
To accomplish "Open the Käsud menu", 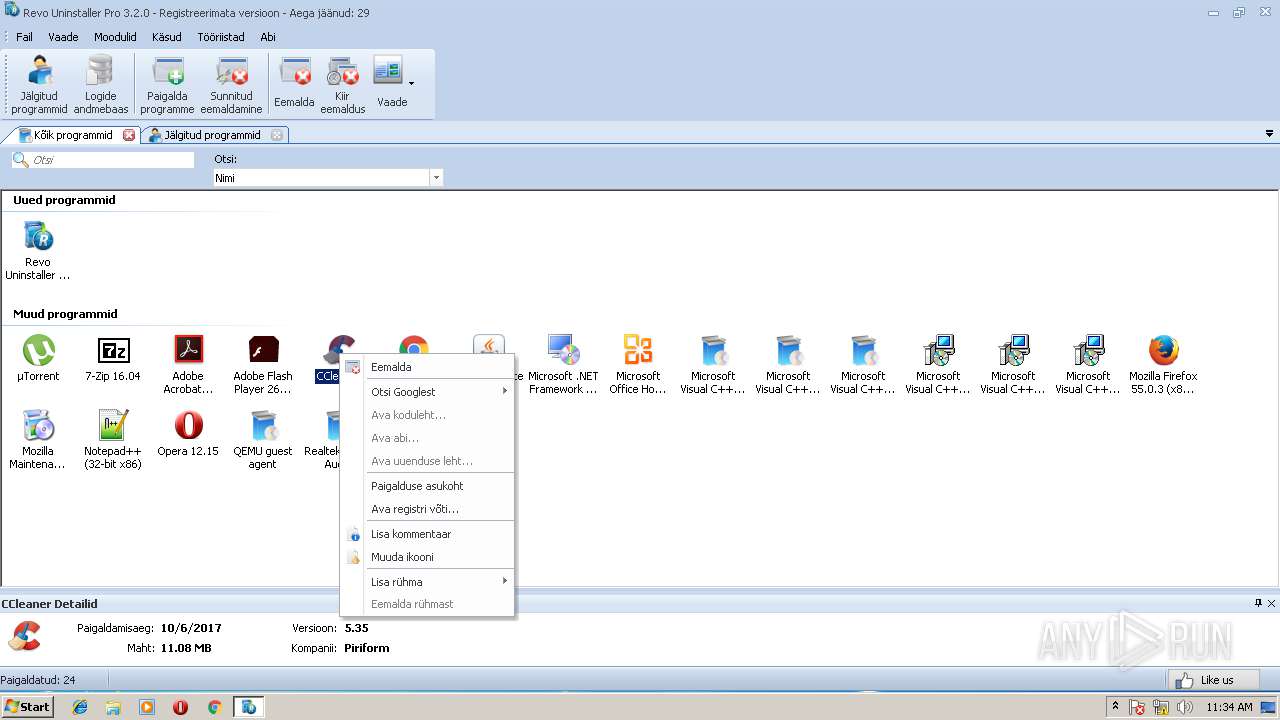I will tap(166, 37).
